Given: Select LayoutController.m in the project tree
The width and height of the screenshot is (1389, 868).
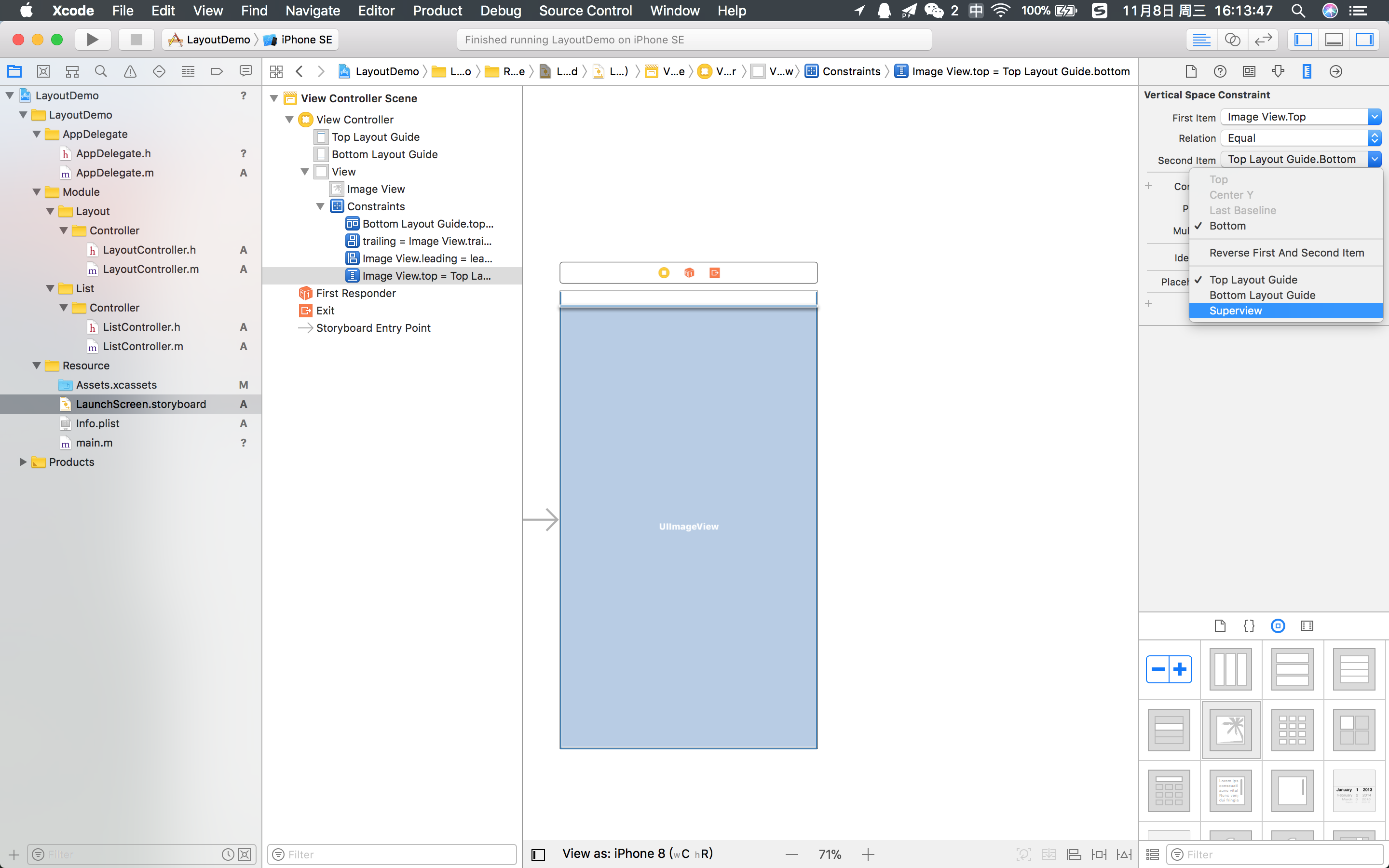Looking at the screenshot, I should pos(150,269).
